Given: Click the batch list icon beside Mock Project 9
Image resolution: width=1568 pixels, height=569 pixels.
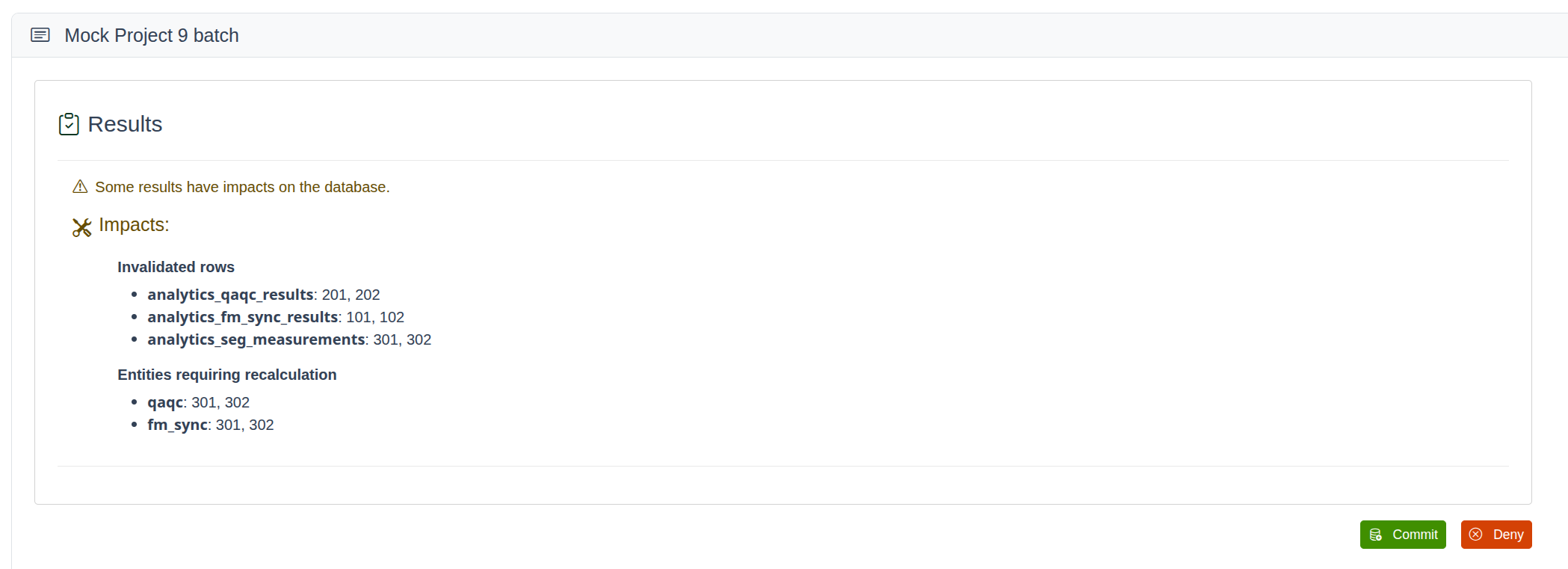Looking at the screenshot, I should coord(40,35).
